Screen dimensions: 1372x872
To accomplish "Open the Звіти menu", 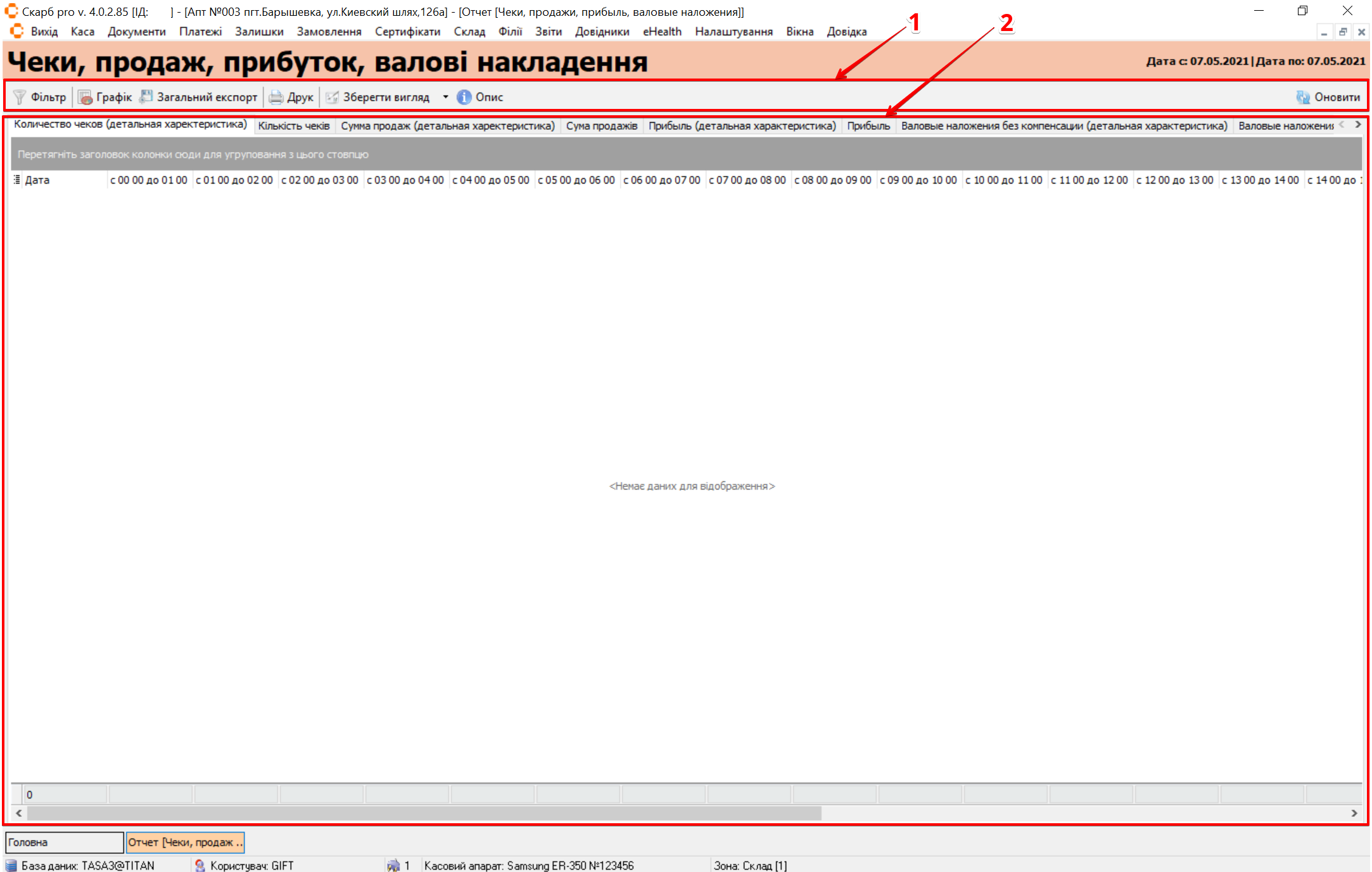I will coord(548,32).
